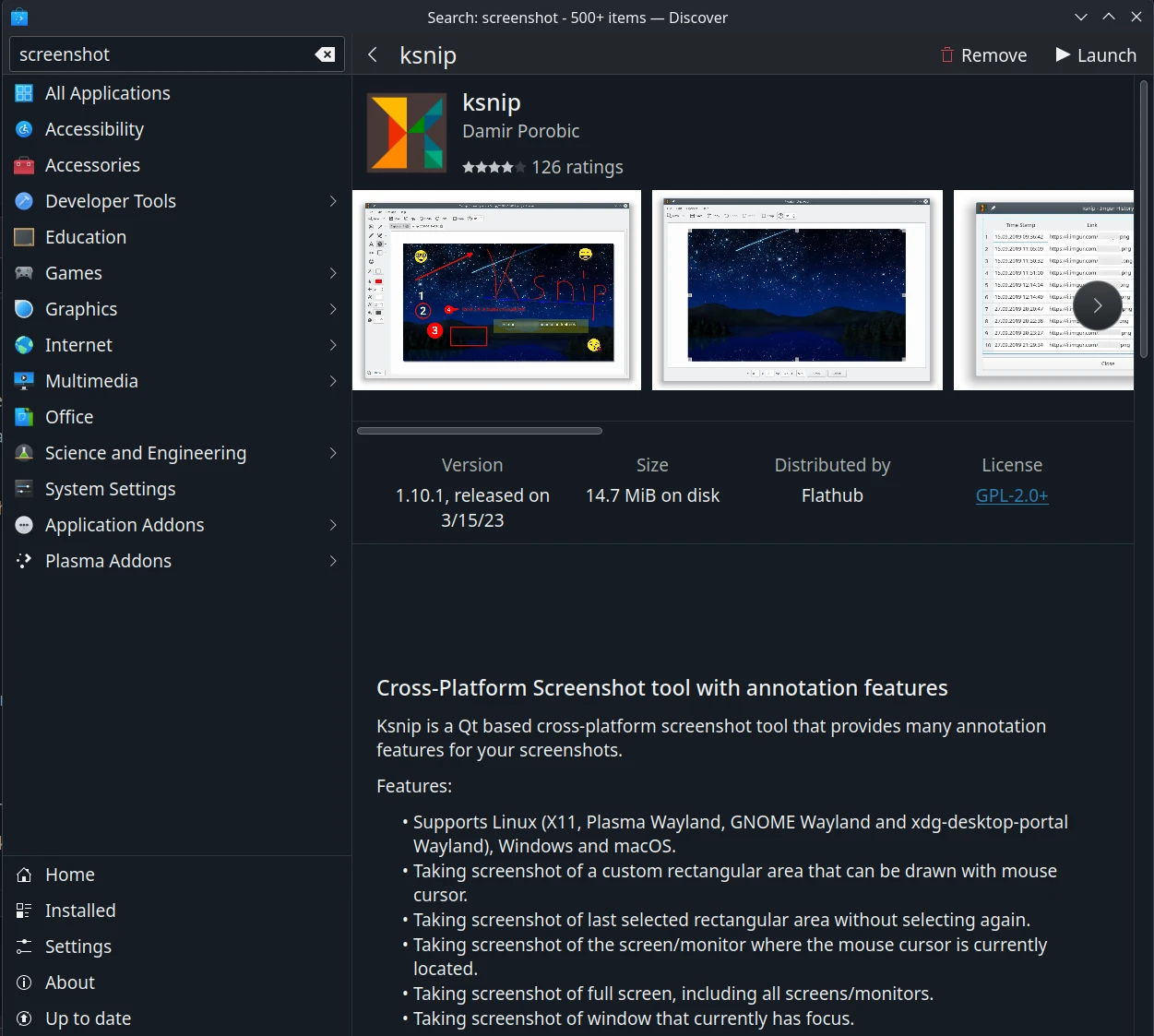This screenshot has height=1036, width=1154.
Task: Open the imgur history screenshot thumbnail
Action: point(1043,290)
